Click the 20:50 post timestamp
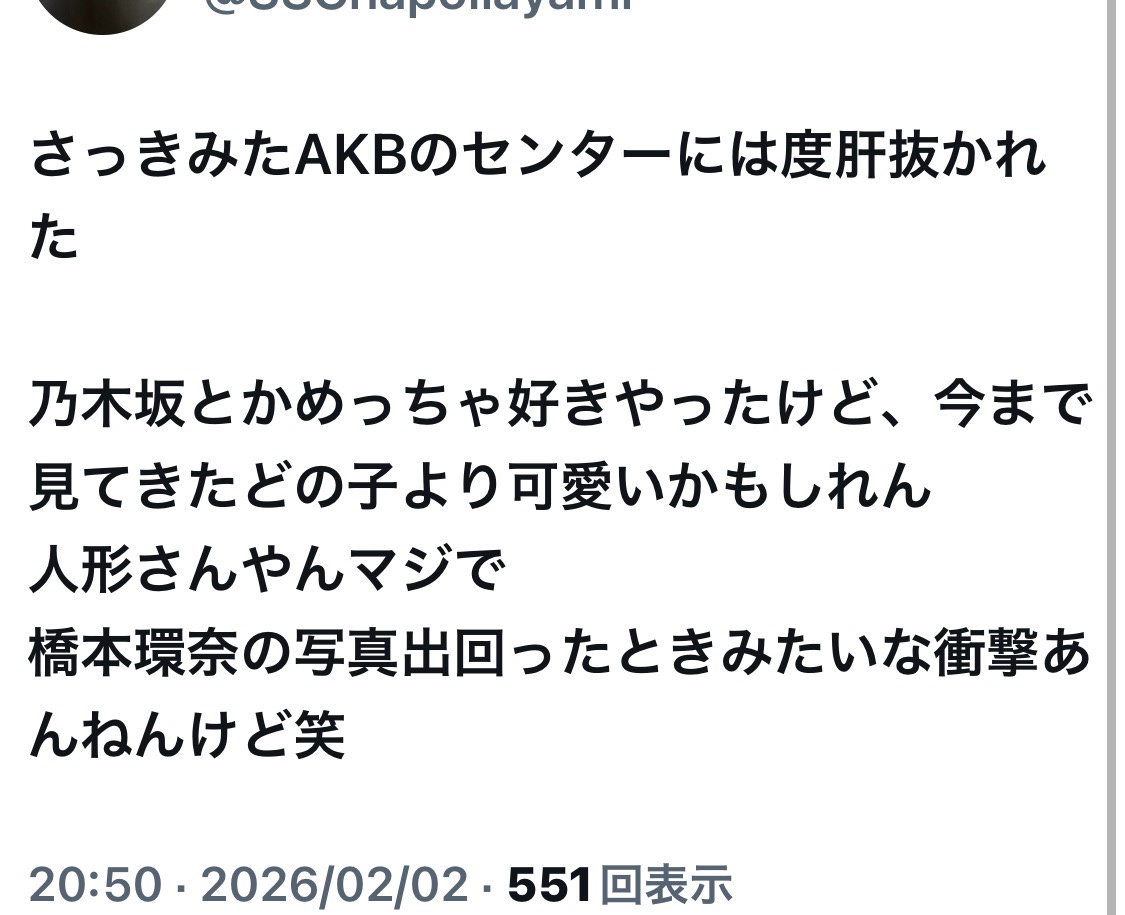 (x=95, y=883)
